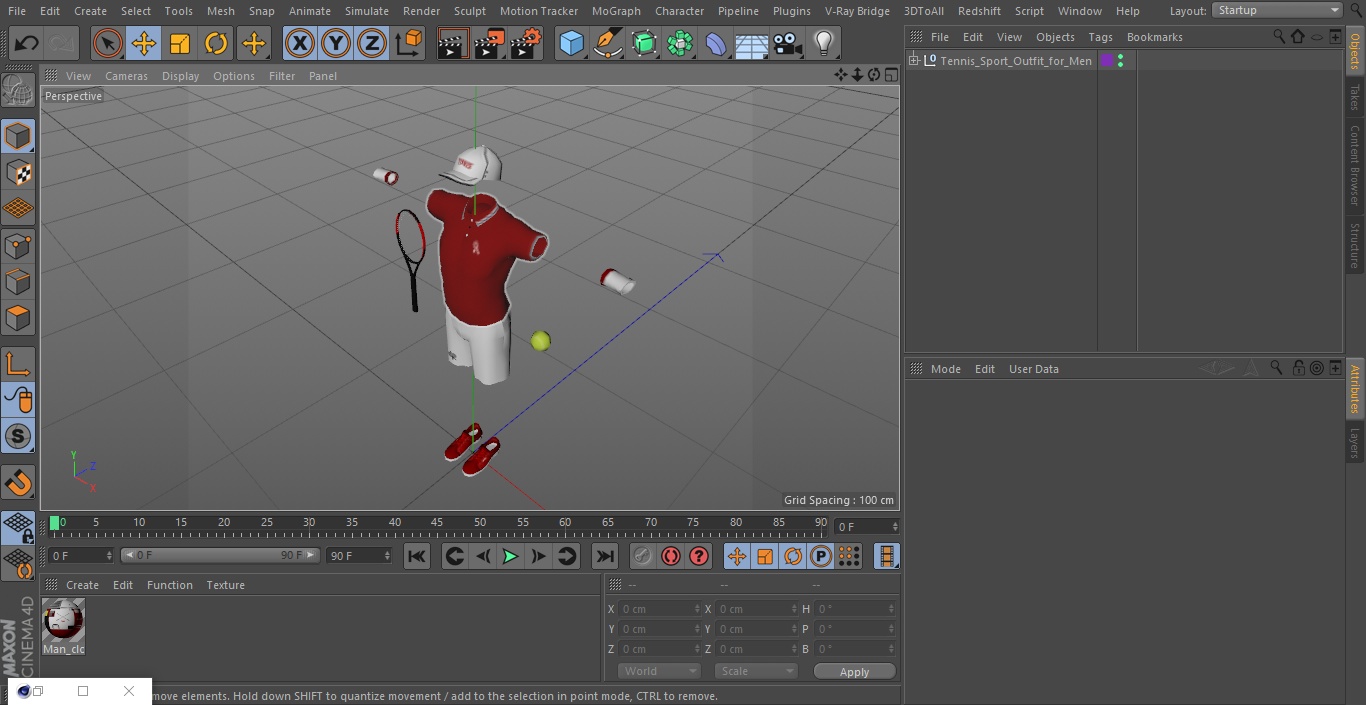Click the Make Editable icon
The image size is (1366, 705).
tap(18, 91)
